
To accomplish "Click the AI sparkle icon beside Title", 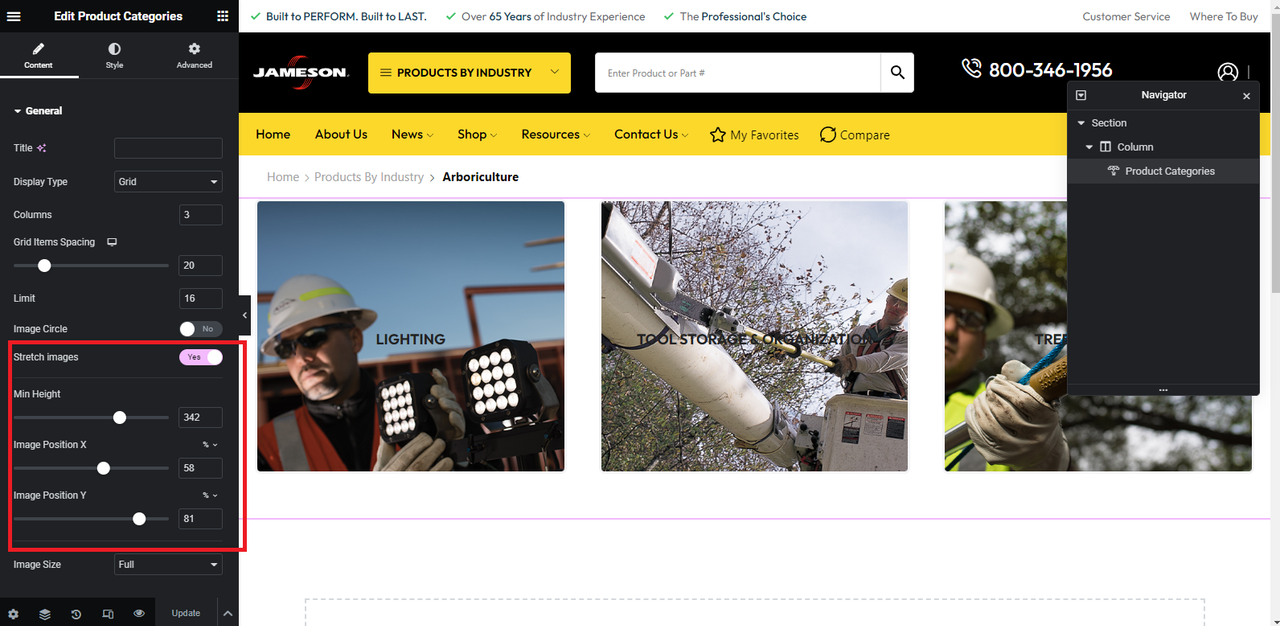I will (x=42, y=148).
